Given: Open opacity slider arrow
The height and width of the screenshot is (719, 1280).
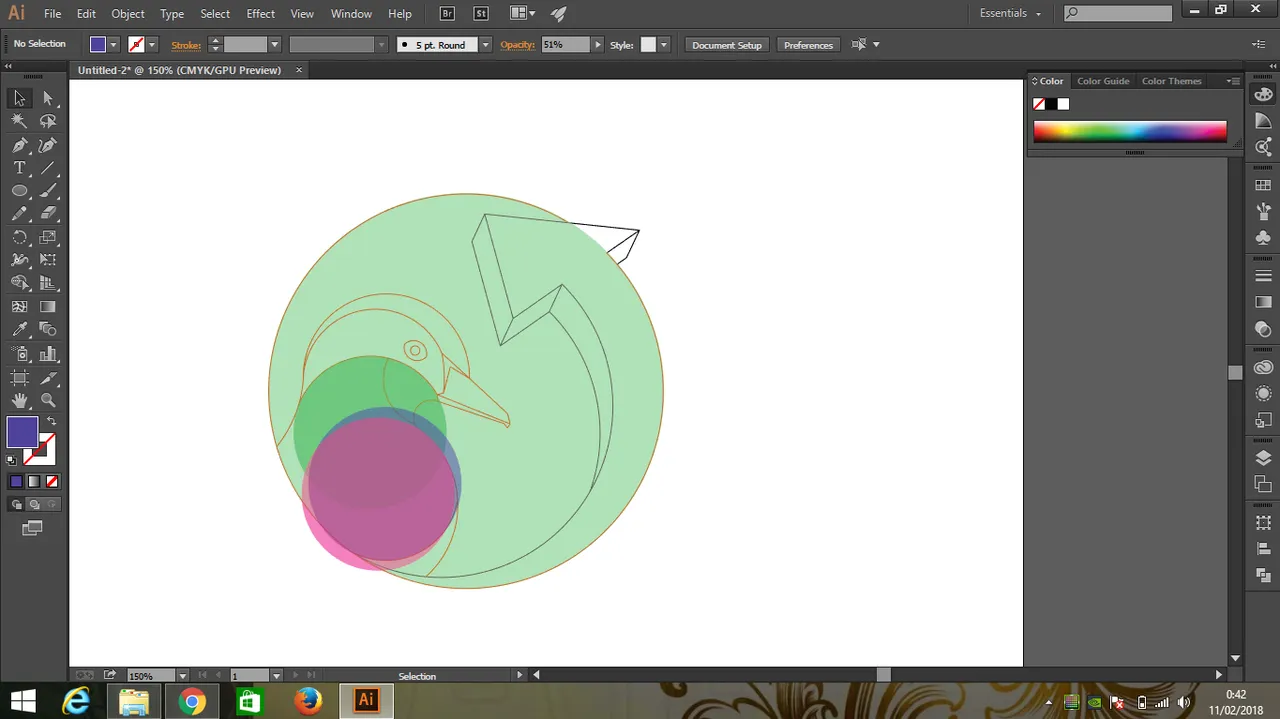Looking at the screenshot, I should 598,45.
